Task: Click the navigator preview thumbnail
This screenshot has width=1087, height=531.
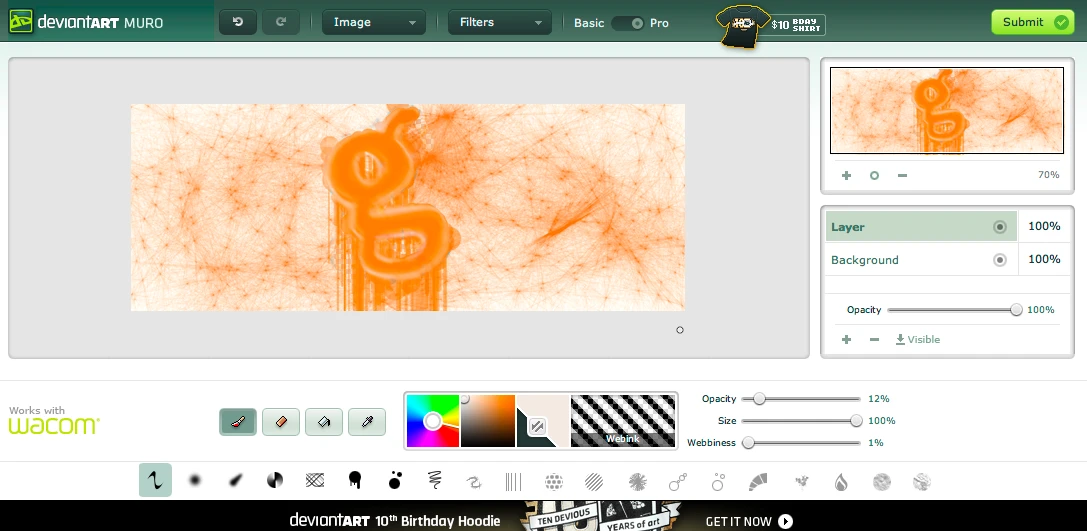Action: [x=946, y=110]
